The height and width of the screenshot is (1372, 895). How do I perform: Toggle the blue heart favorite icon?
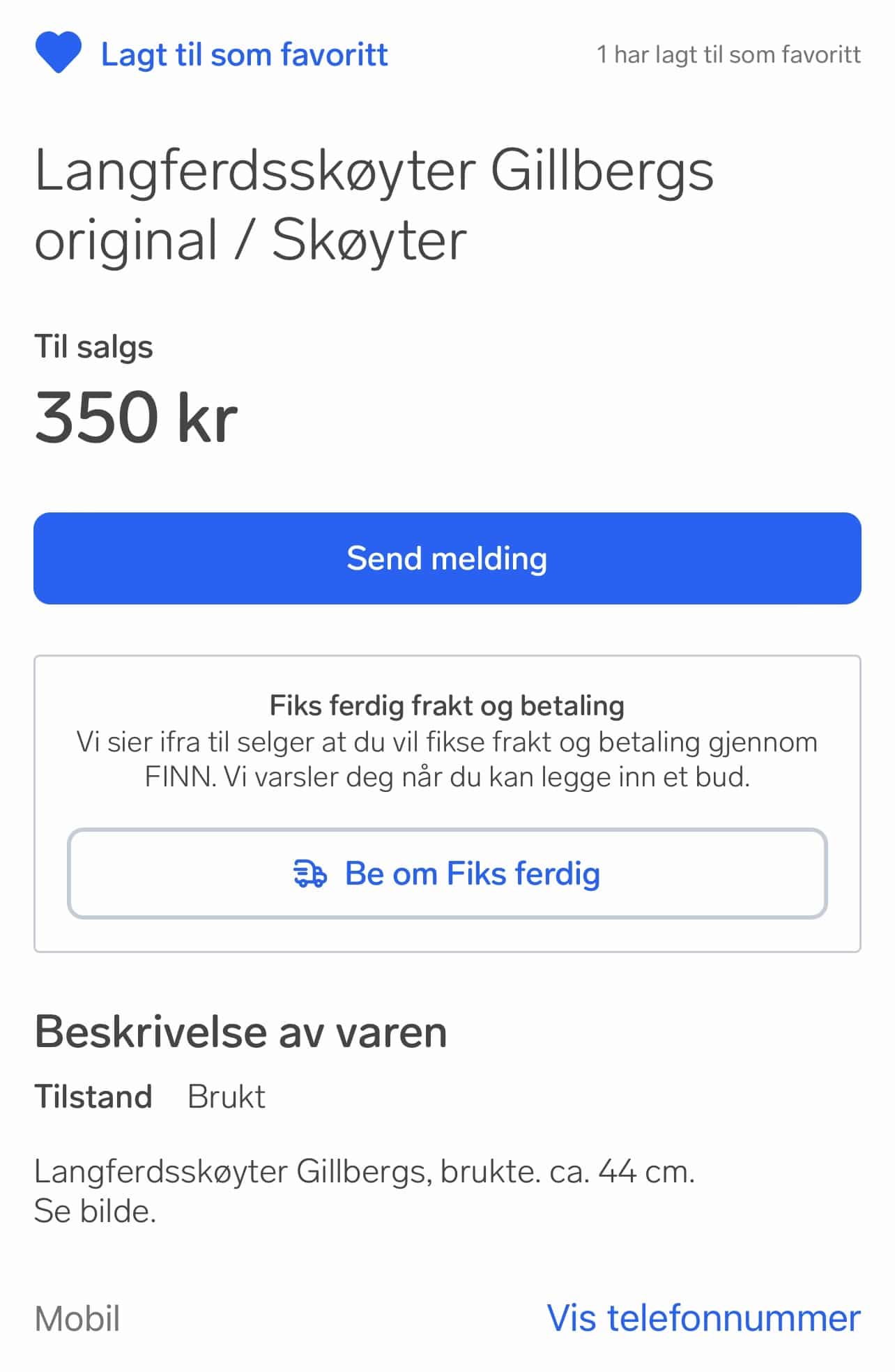(58, 53)
